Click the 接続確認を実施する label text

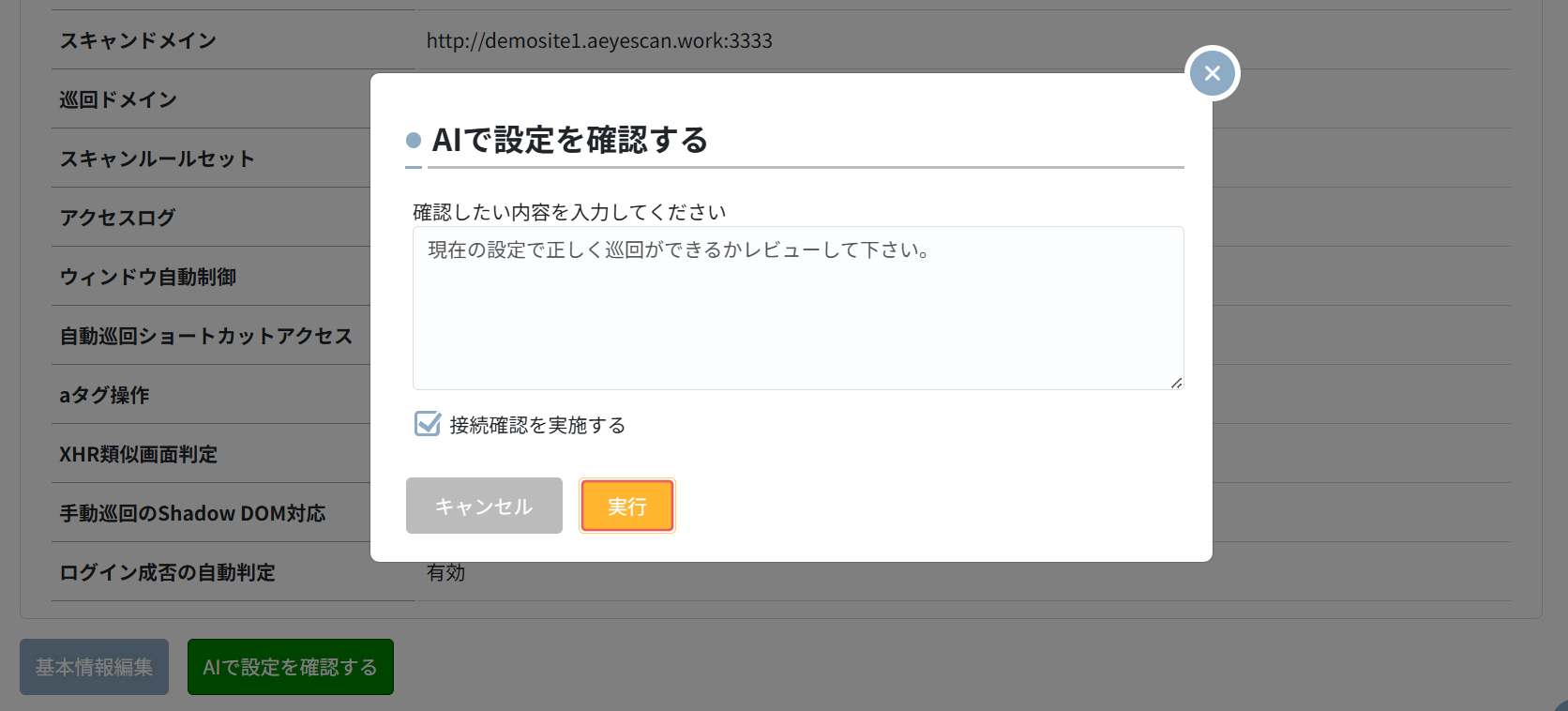(536, 425)
